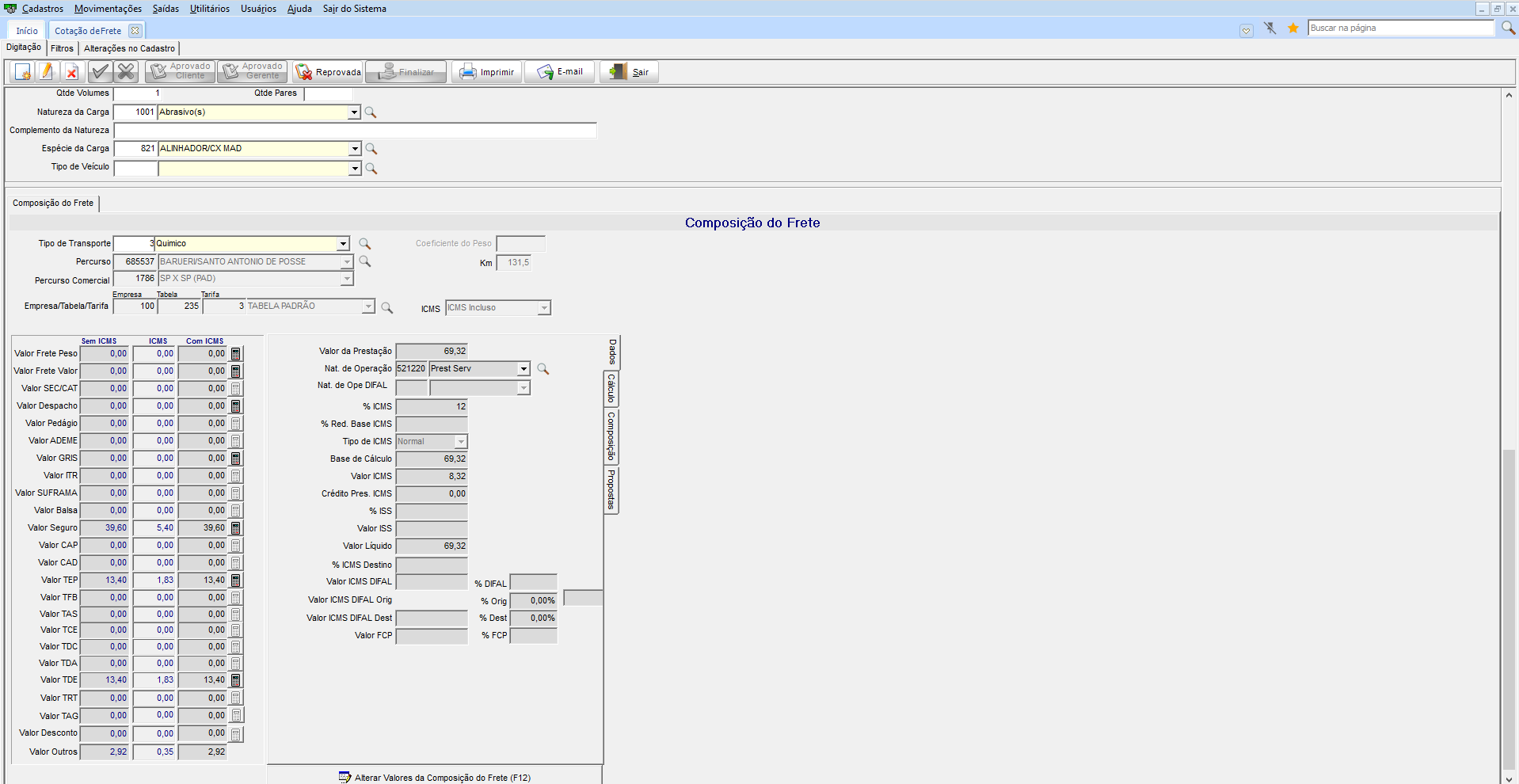Screen dimensions: 1519x784
Task: Expand the Tabela Padrão tarifa dropdown
Action: tap(368, 306)
